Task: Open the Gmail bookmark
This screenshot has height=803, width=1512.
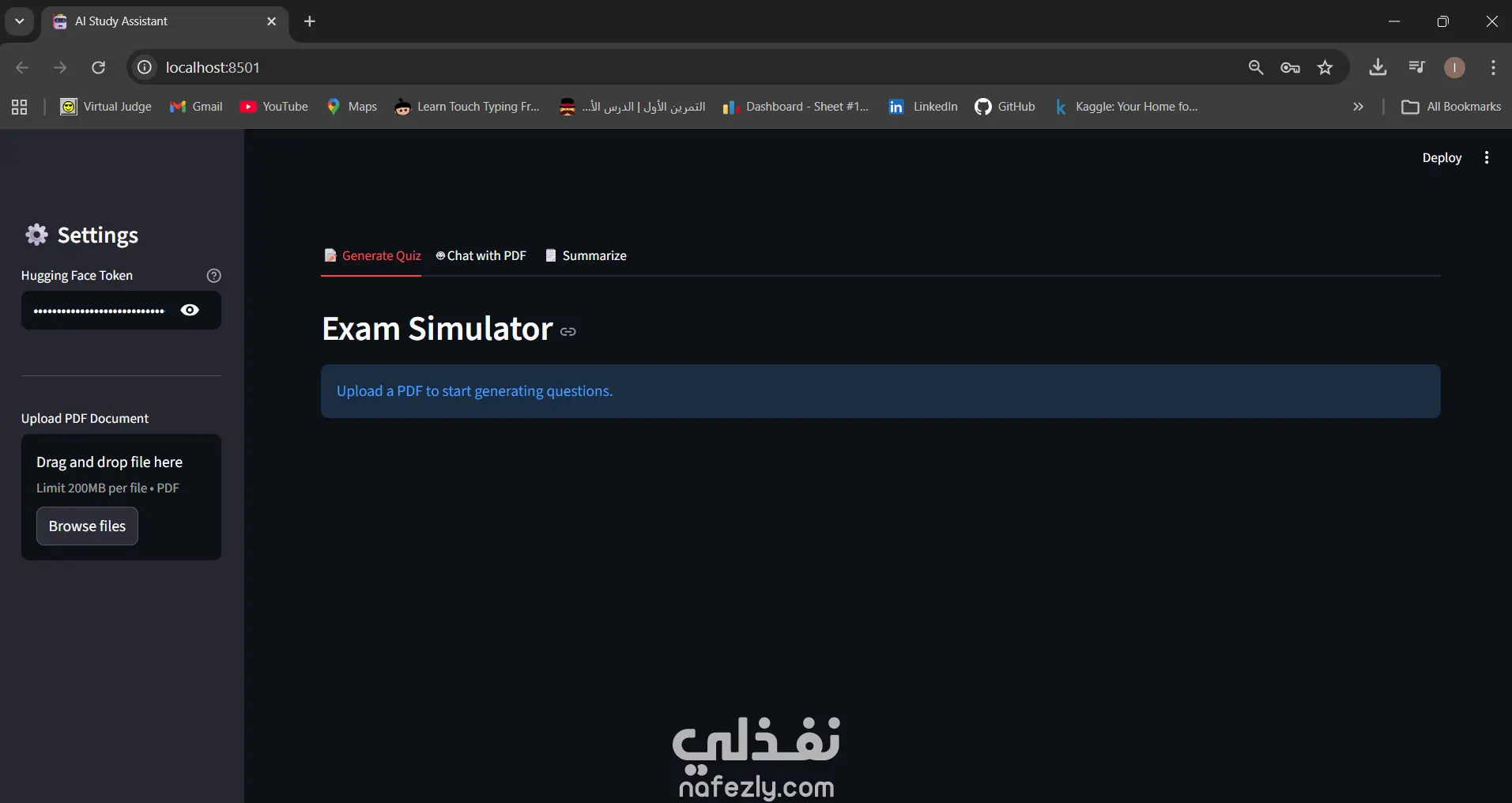Action: pyautogui.click(x=196, y=107)
